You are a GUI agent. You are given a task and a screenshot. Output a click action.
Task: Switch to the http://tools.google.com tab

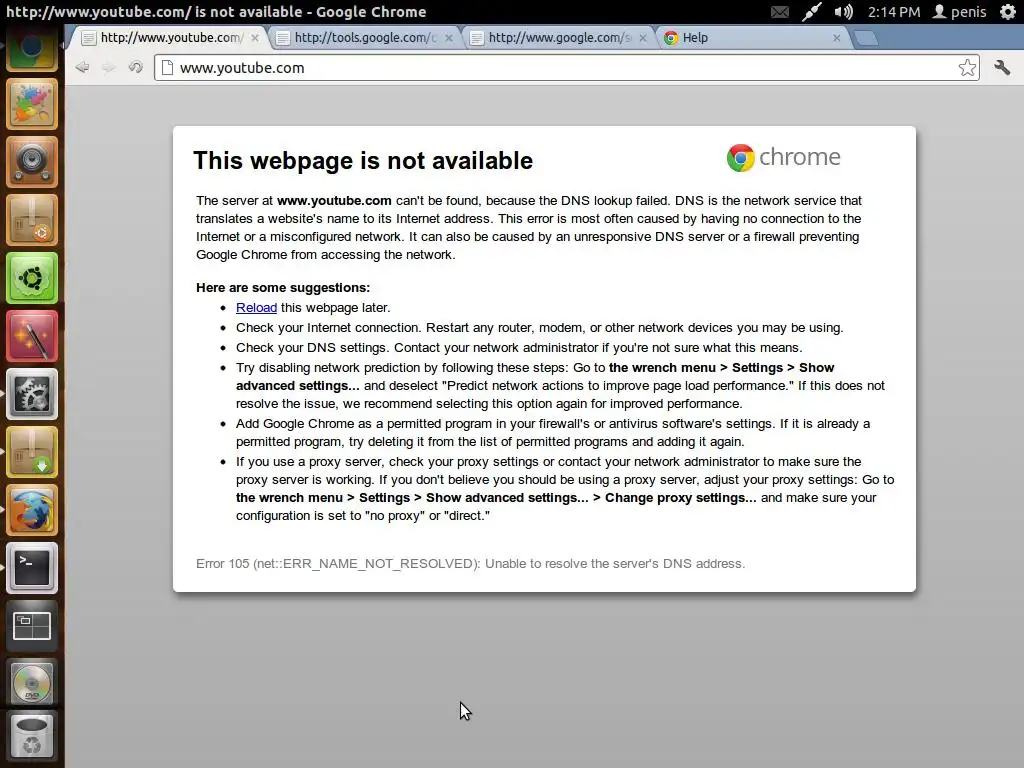coord(363,38)
